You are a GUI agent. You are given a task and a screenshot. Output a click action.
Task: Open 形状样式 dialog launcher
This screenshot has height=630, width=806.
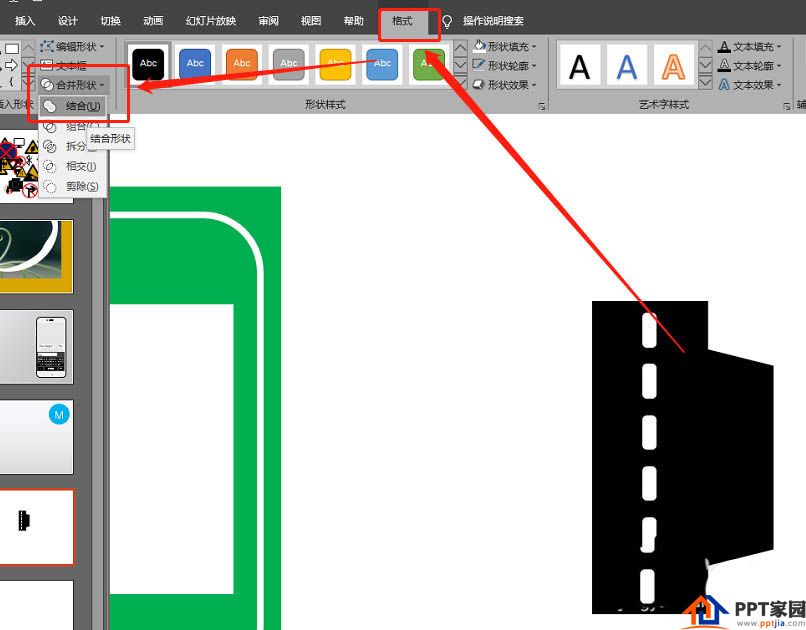(541, 106)
